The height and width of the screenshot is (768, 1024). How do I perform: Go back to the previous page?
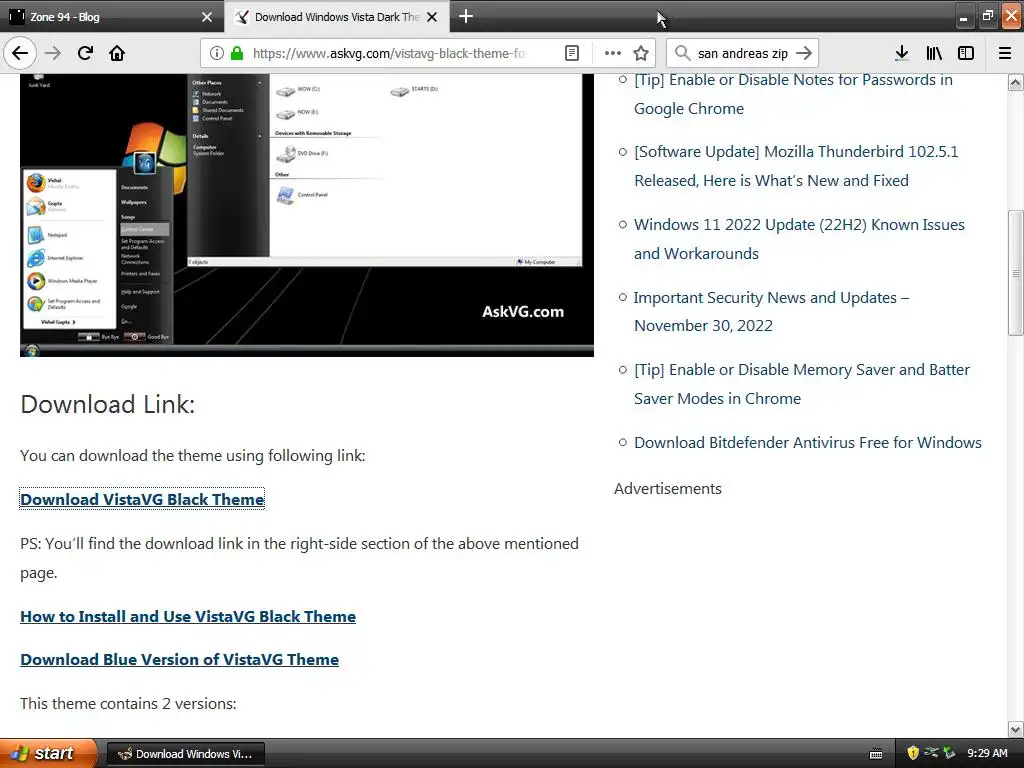click(20, 53)
